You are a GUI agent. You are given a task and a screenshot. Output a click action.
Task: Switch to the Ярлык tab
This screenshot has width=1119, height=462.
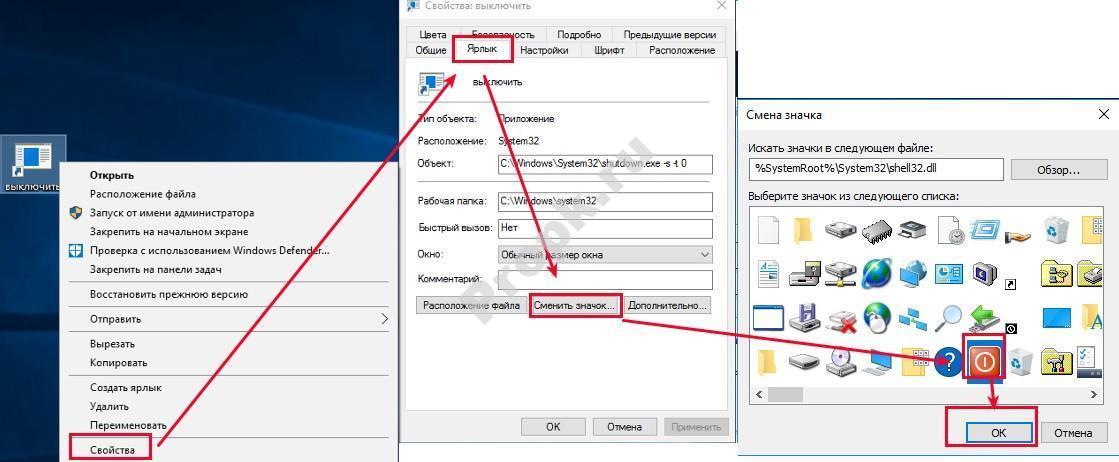482,49
